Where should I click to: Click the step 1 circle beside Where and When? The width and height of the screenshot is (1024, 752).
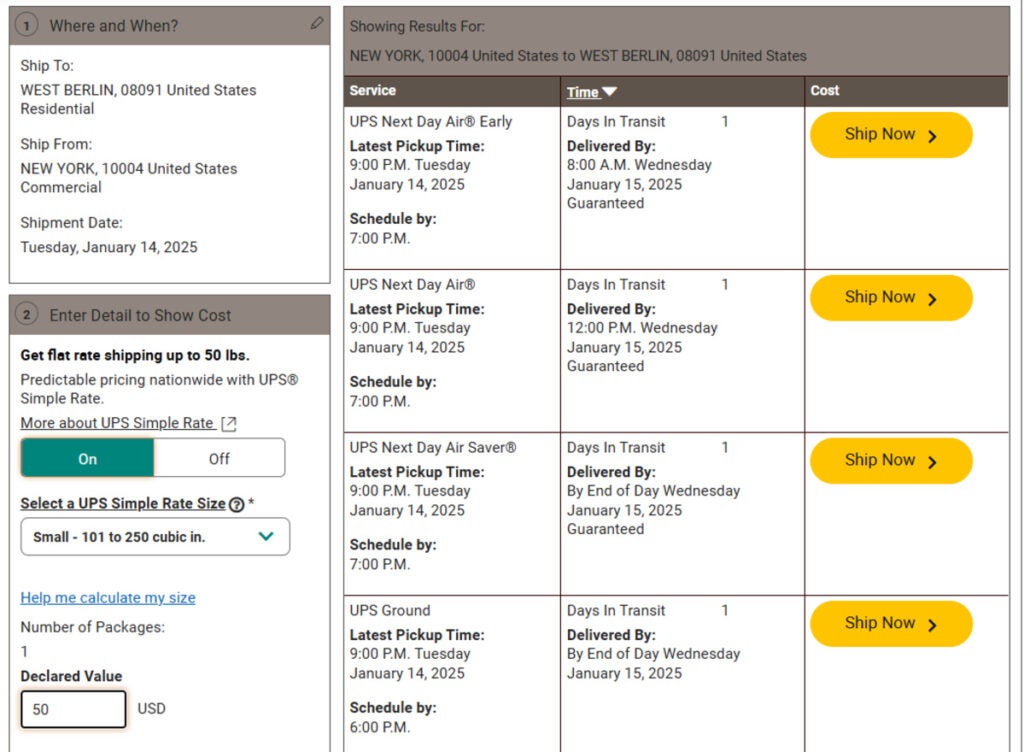(25, 26)
